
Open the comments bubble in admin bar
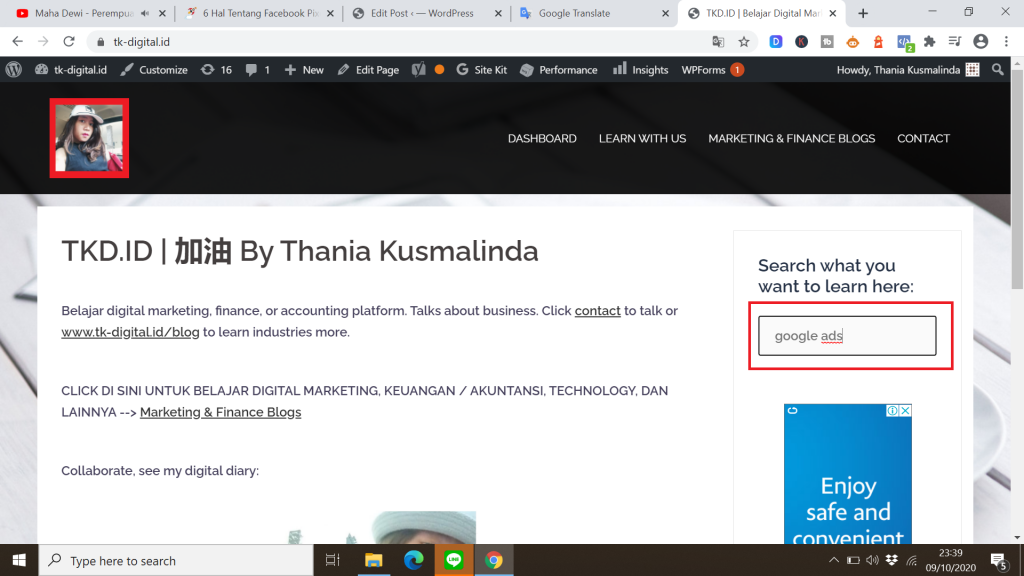coord(257,70)
